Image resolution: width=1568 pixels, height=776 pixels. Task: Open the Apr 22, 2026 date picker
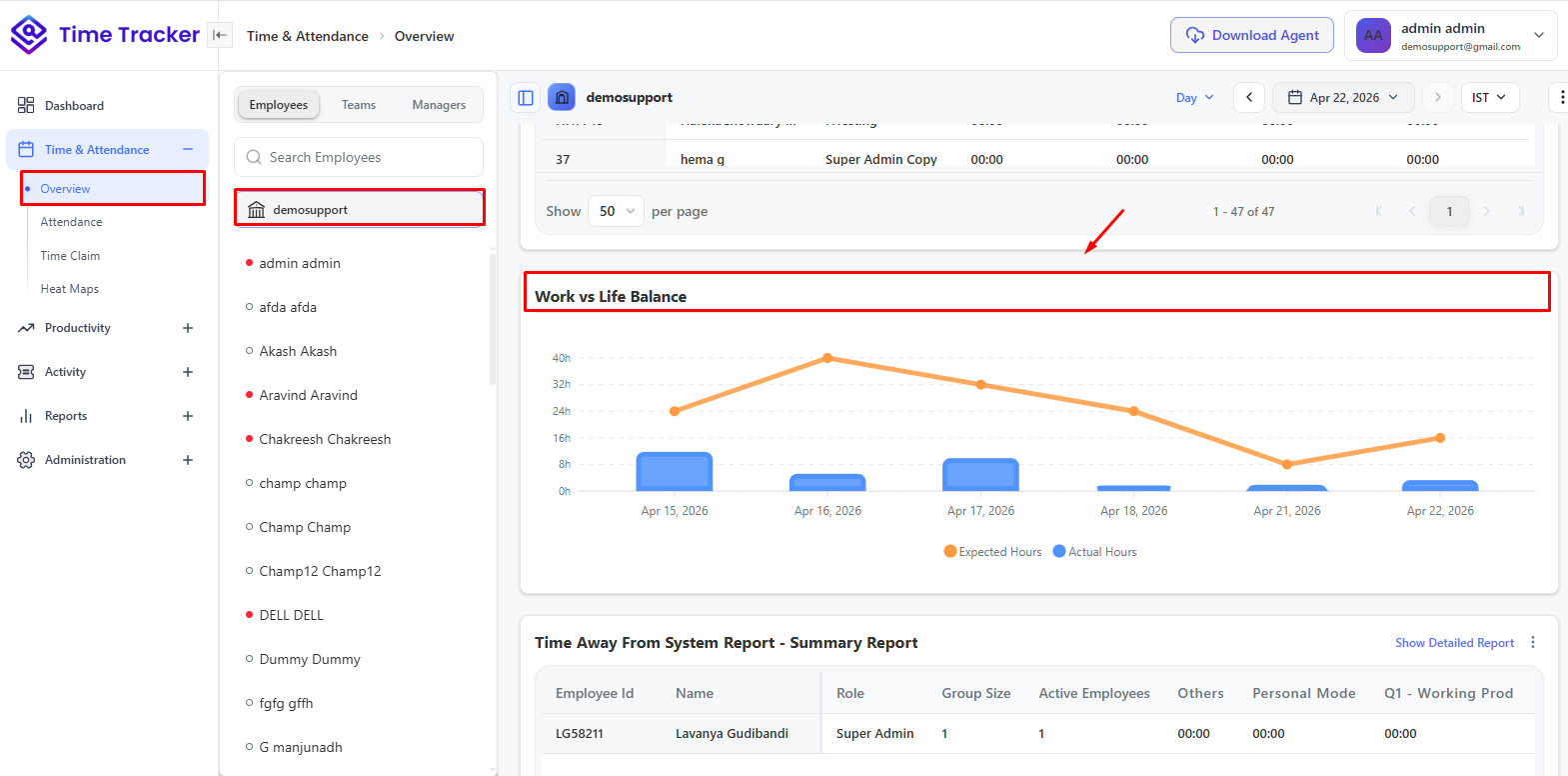pyautogui.click(x=1343, y=97)
